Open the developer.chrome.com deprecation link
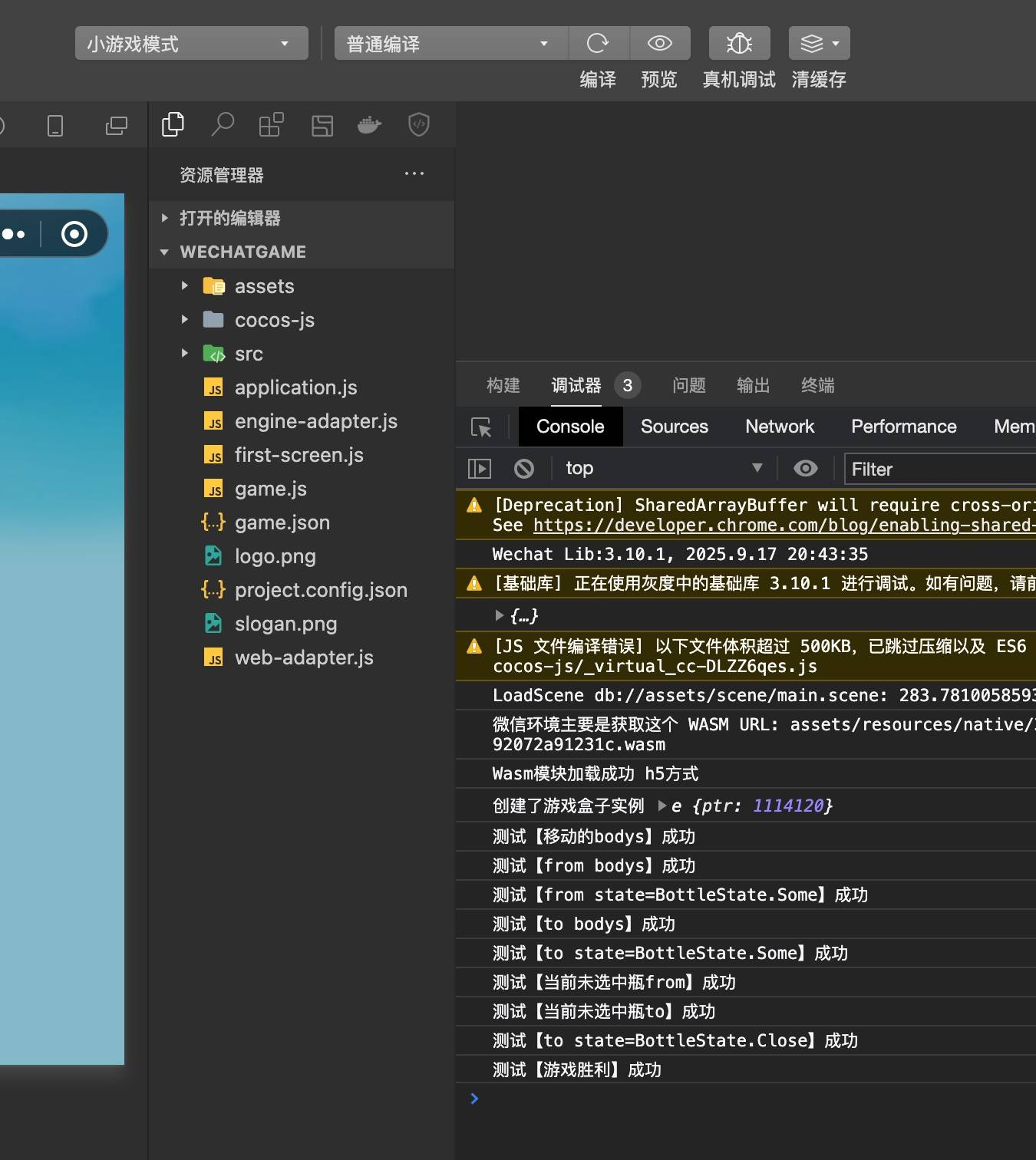This screenshot has height=1160, width=1036. [783, 526]
